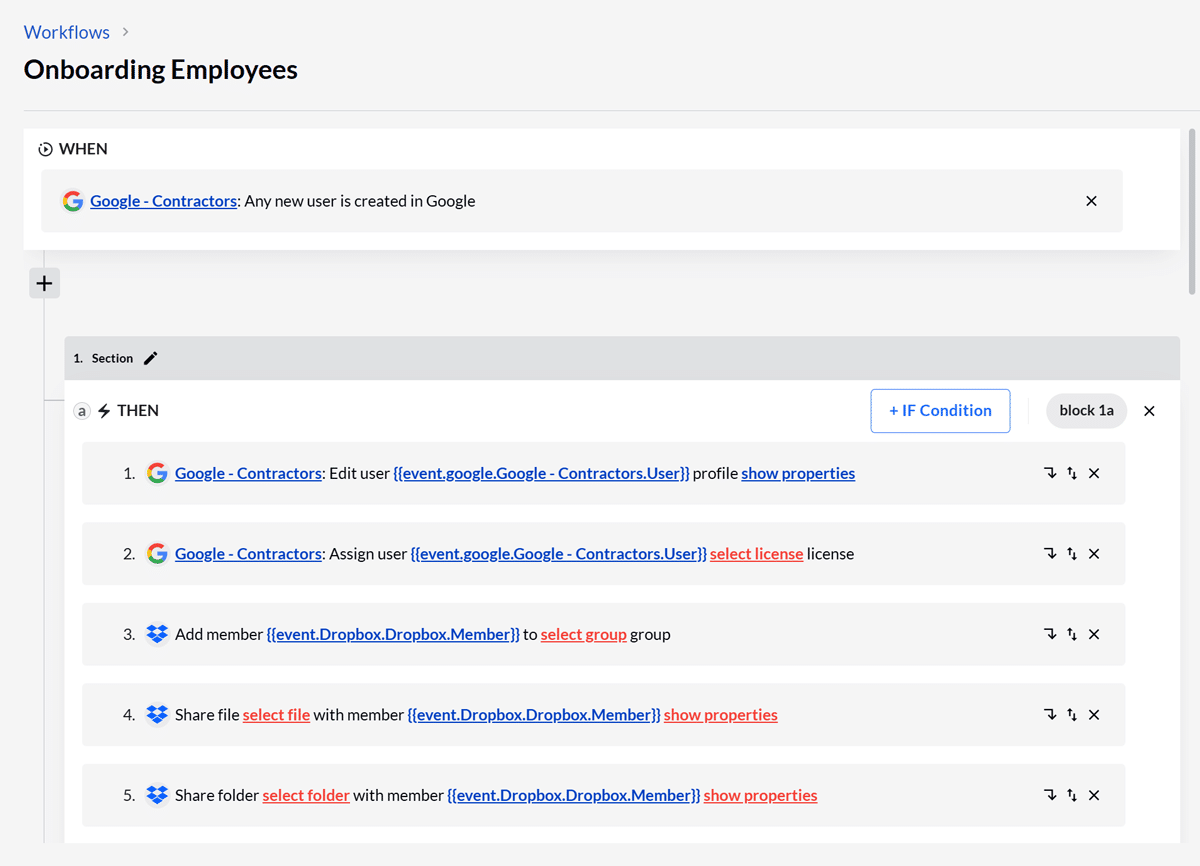Click the Dropbox member variable in Share folder step

click(574, 795)
